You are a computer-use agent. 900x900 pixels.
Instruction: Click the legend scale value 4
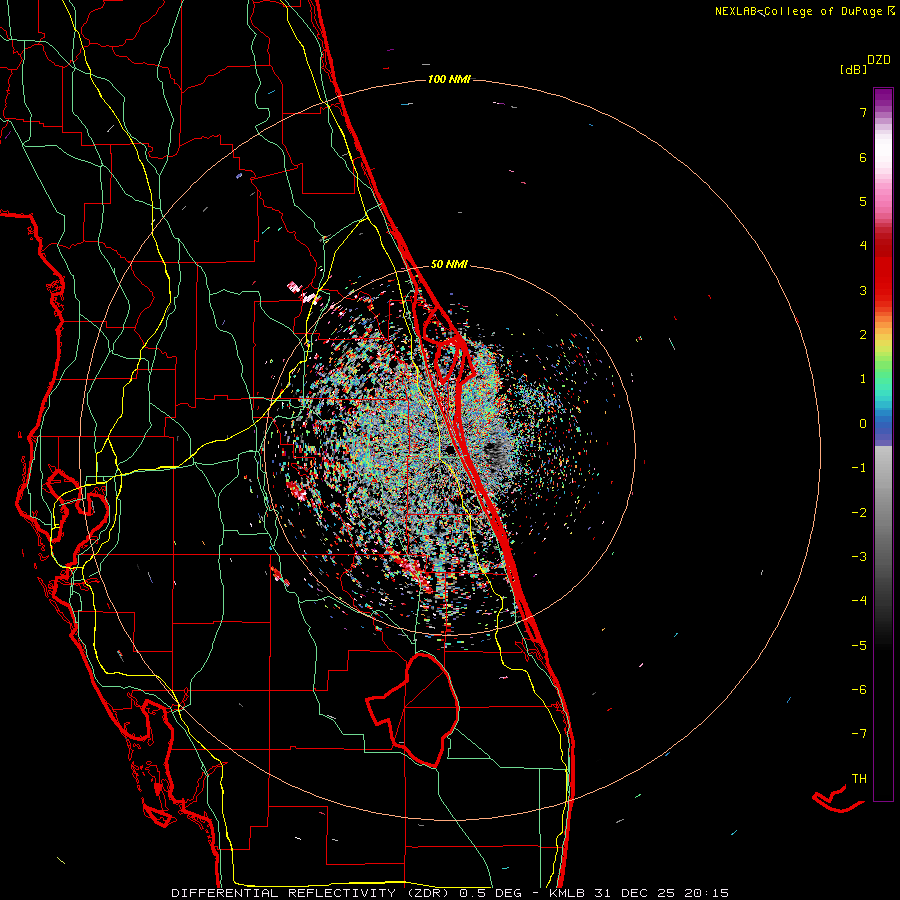point(863,246)
